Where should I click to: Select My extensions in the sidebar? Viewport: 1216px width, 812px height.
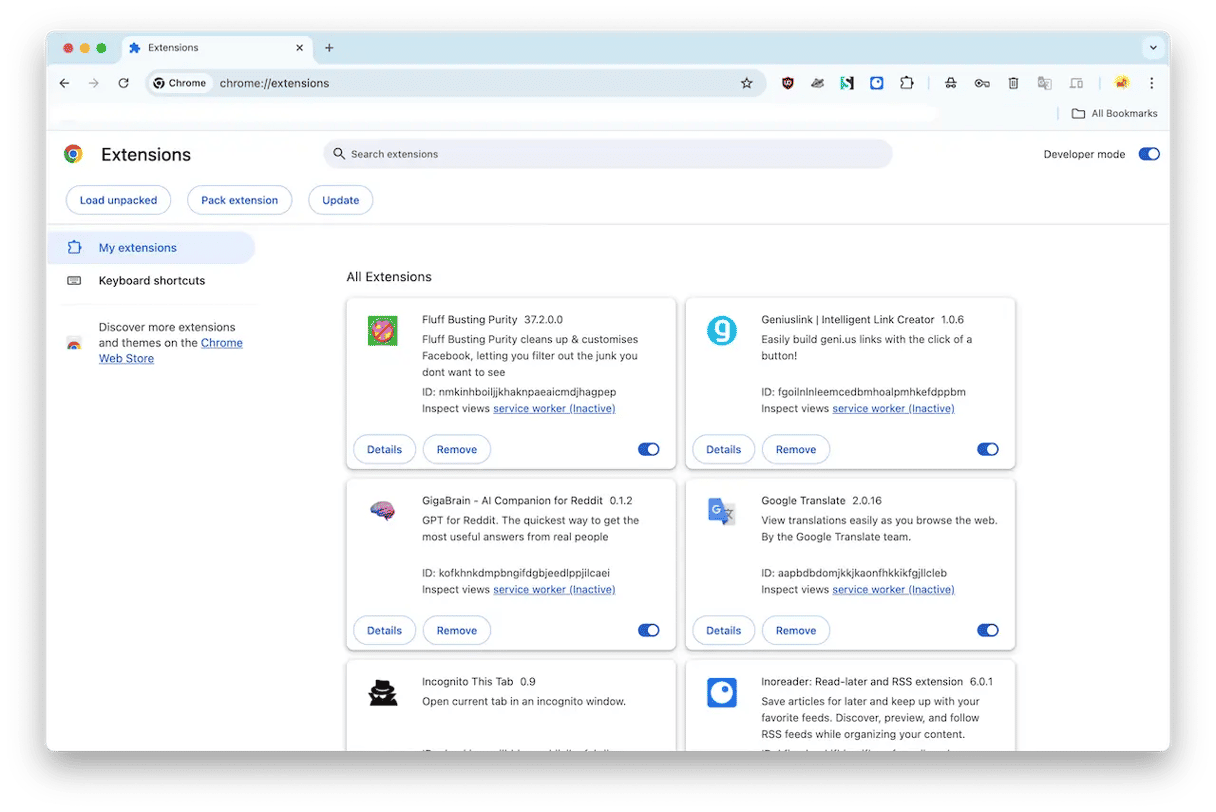pyautogui.click(x=137, y=248)
